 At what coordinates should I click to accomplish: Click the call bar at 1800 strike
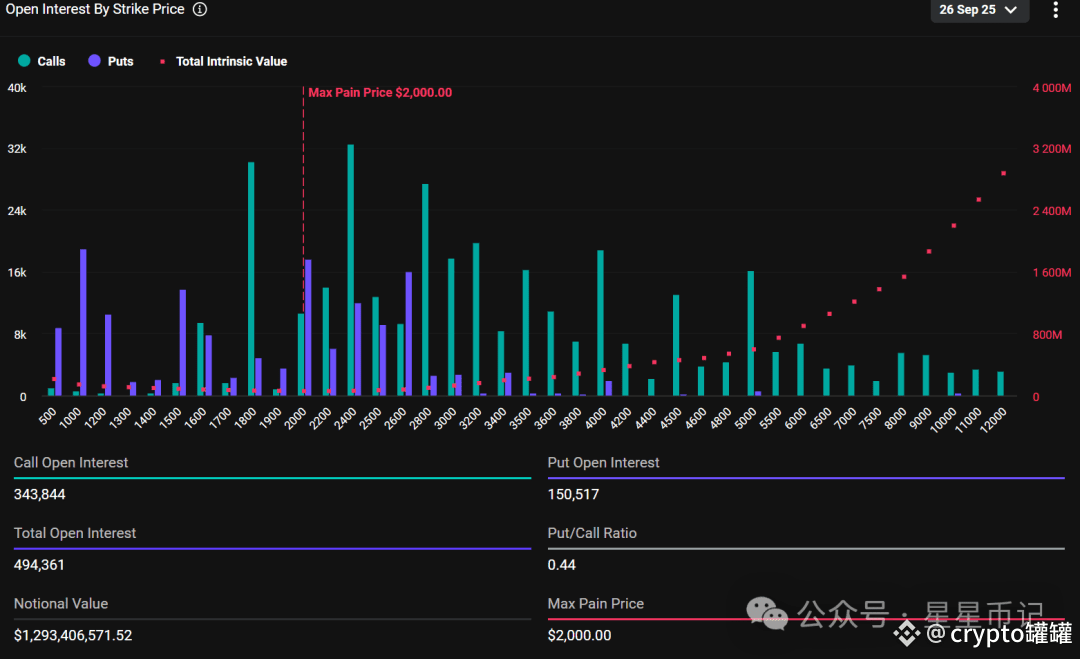click(x=251, y=278)
